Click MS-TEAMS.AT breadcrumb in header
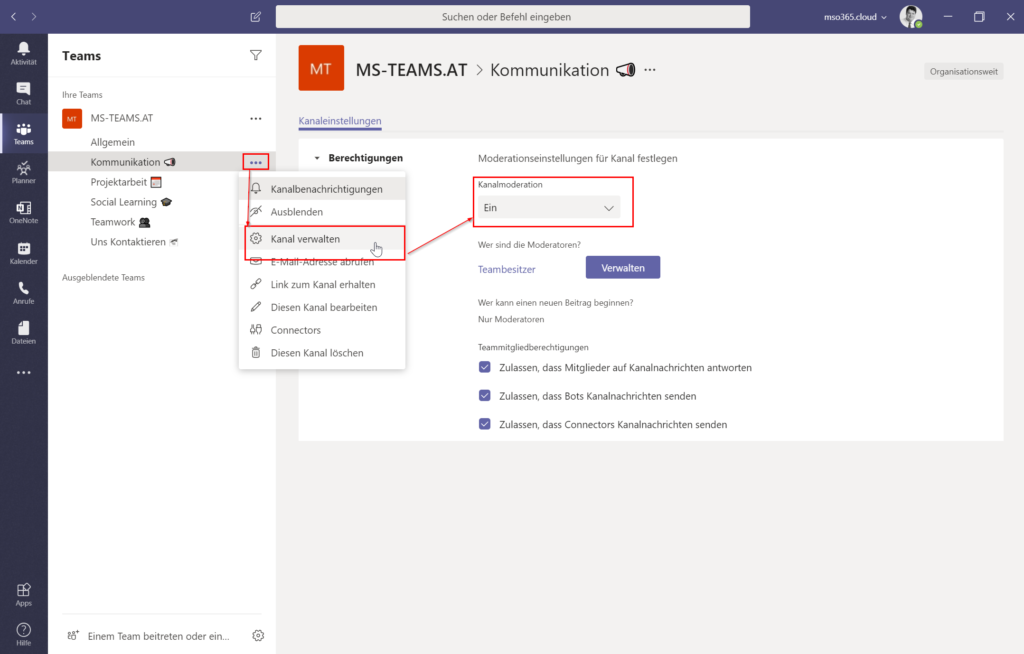This screenshot has height=654, width=1024. coord(411,70)
